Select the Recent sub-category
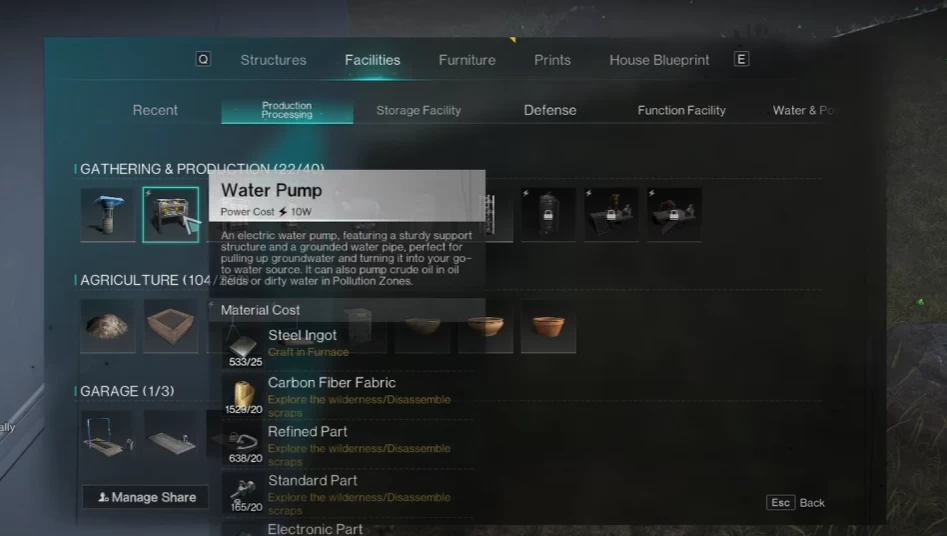The width and height of the screenshot is (947, 536). (x=155, y=110)
